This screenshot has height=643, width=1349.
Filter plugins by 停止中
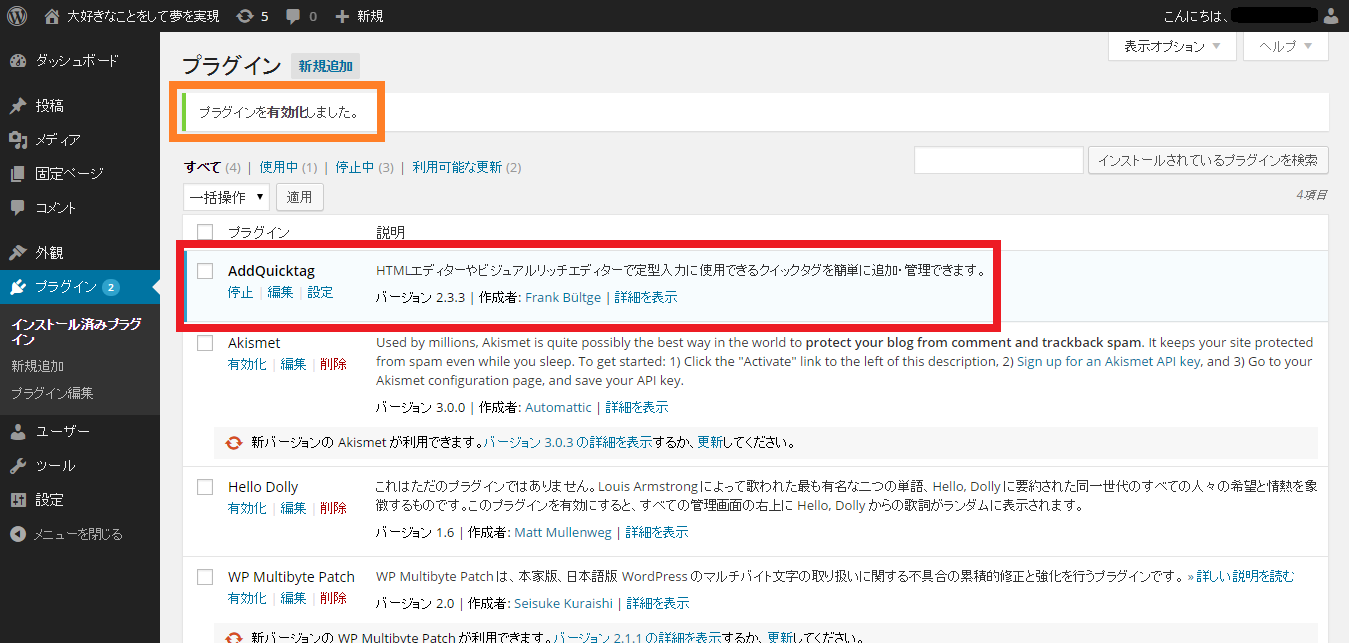click(355, 167)
